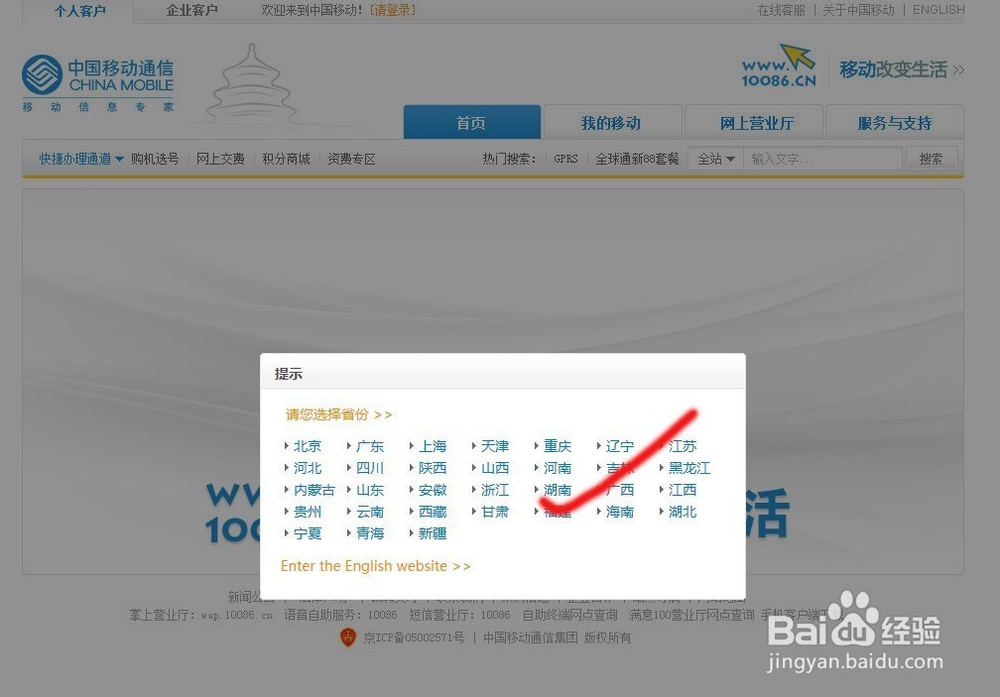Select province 黑龙江
This screenshot has height=697, width=1000.
point(689,468)
